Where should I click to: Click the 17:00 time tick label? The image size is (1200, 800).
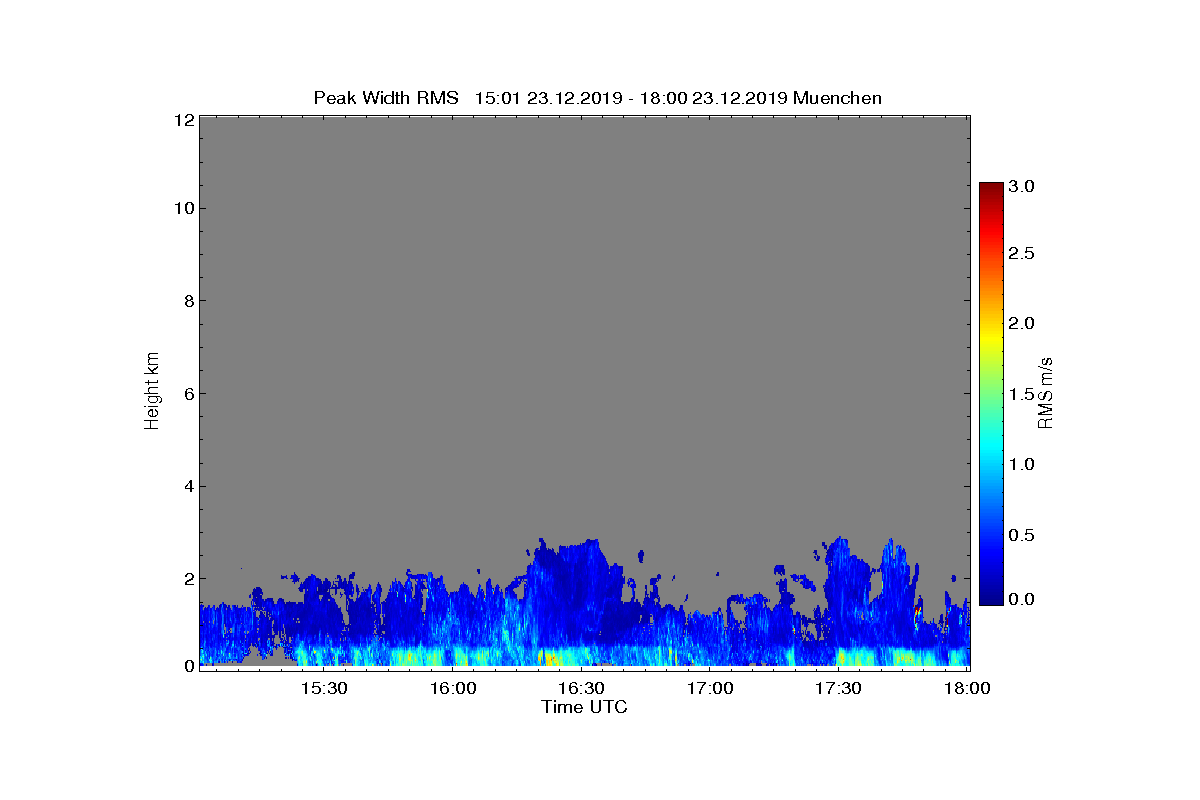point(711,689)
